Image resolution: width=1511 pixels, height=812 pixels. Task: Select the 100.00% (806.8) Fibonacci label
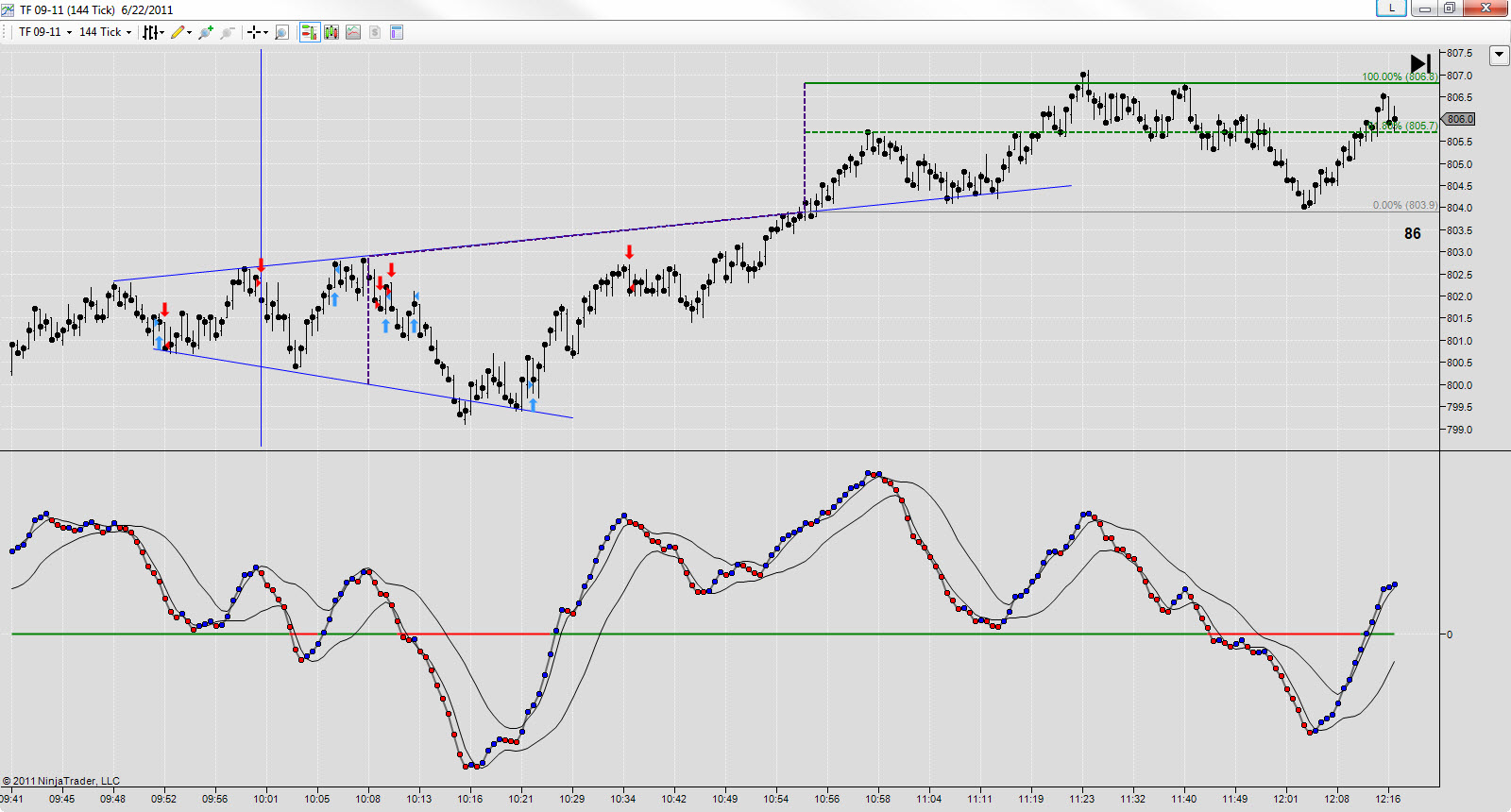click(1399, 76)
